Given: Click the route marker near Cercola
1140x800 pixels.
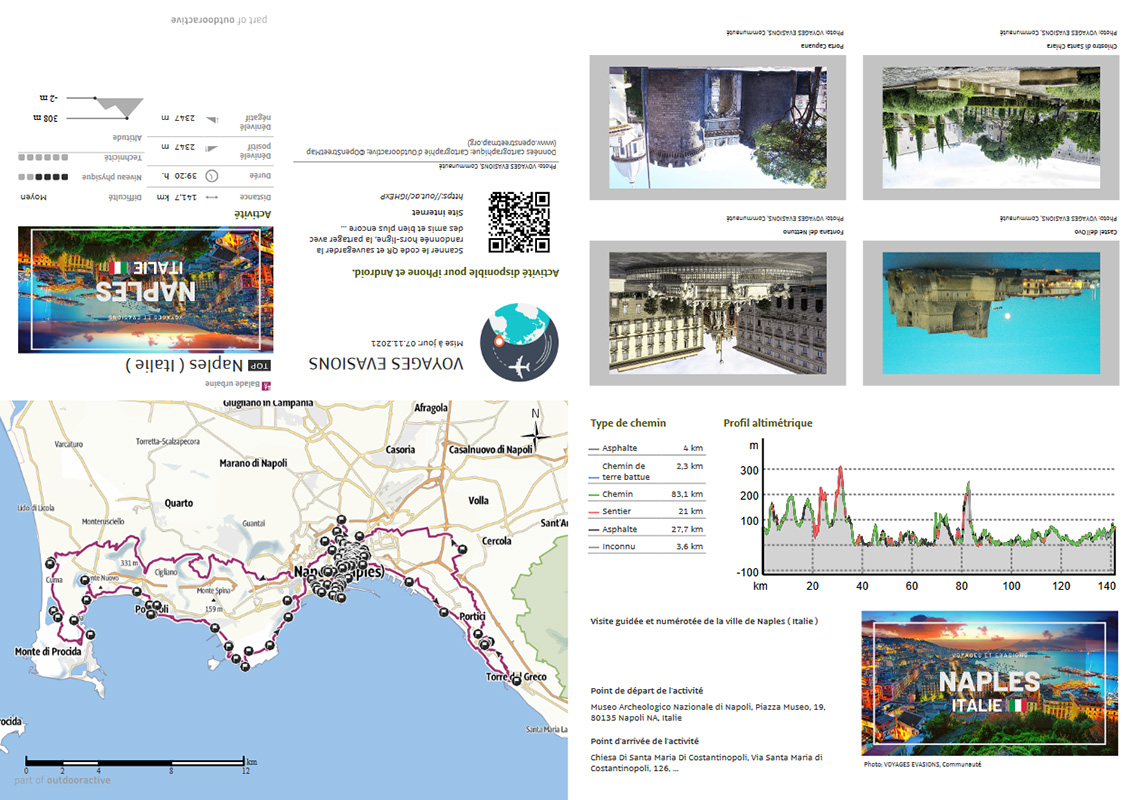Looking at the screenshot, I should point(462,549).
